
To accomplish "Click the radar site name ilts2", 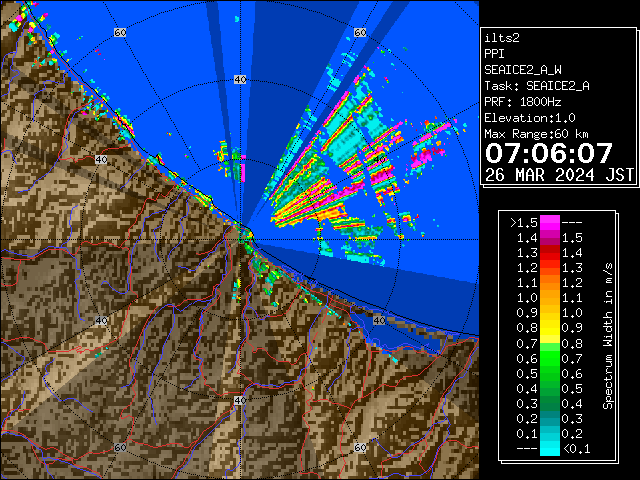I will (502, 38).
